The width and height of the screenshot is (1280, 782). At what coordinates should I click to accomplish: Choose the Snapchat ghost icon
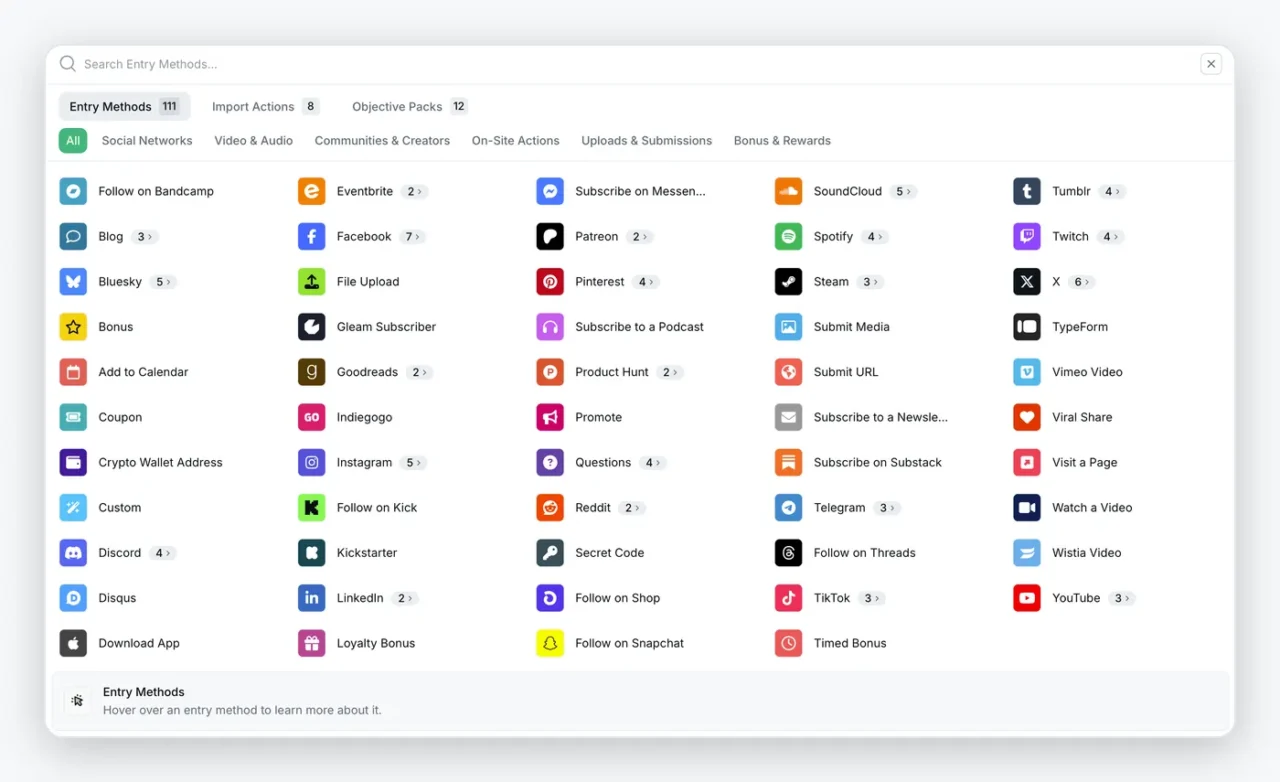pyautogui.click(x=550, y=643)
